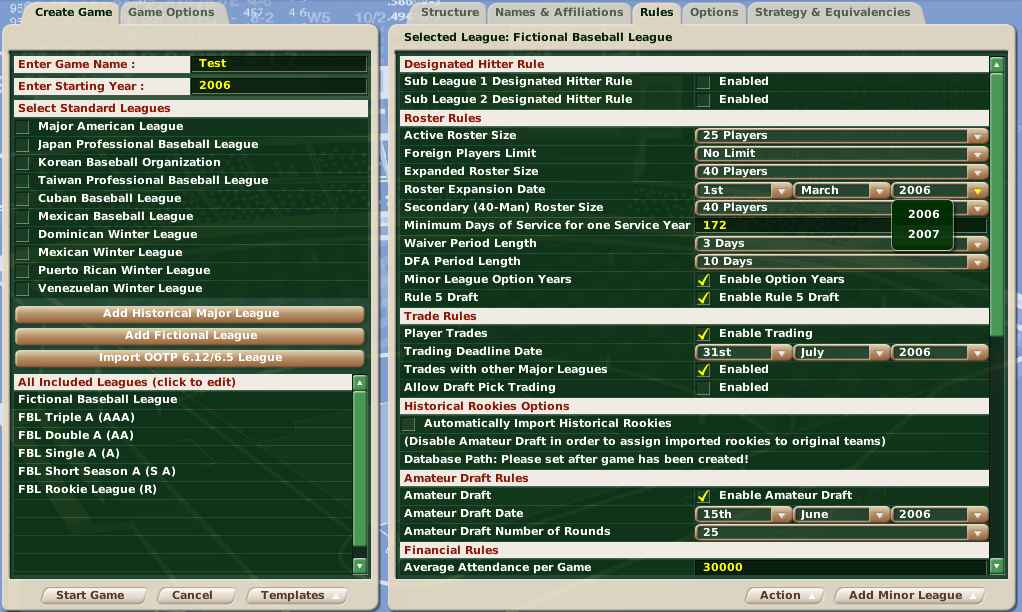This screenshot has height=612, width=1022.
Task: Choose 2007 from the open year list
Action: [923, 234]
